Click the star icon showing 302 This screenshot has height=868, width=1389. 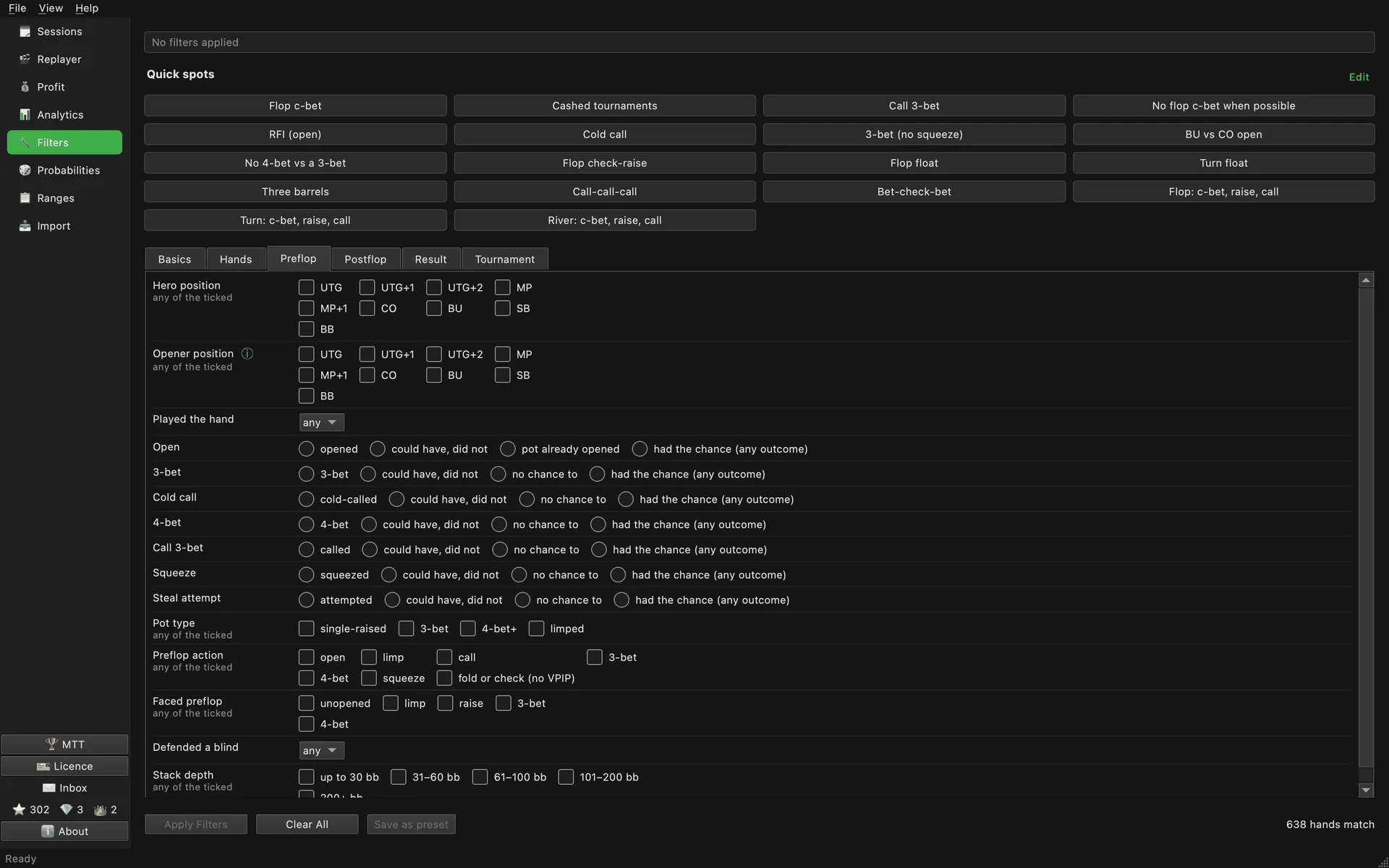pos(19,809)
